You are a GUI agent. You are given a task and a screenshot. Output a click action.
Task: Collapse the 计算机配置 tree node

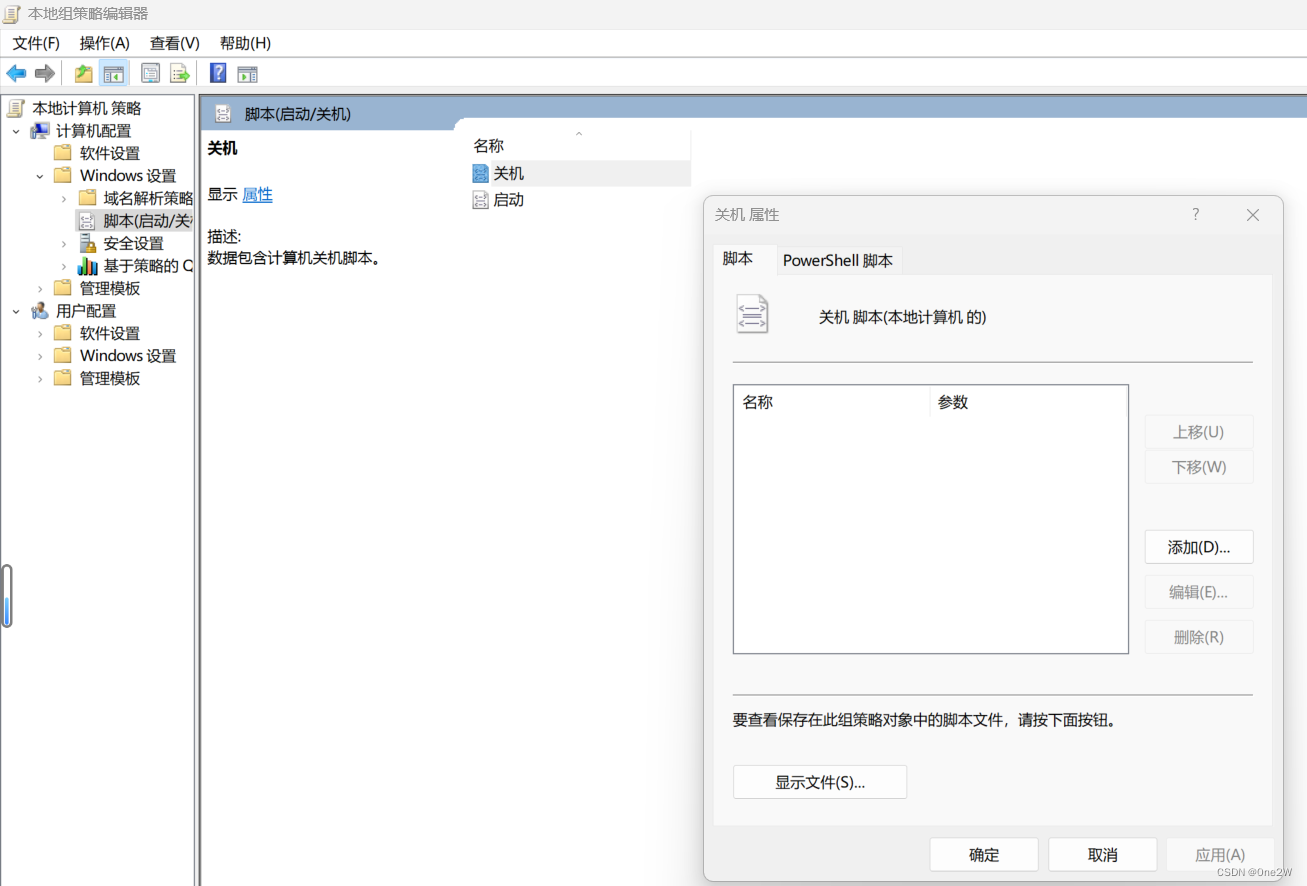point(16,131)
